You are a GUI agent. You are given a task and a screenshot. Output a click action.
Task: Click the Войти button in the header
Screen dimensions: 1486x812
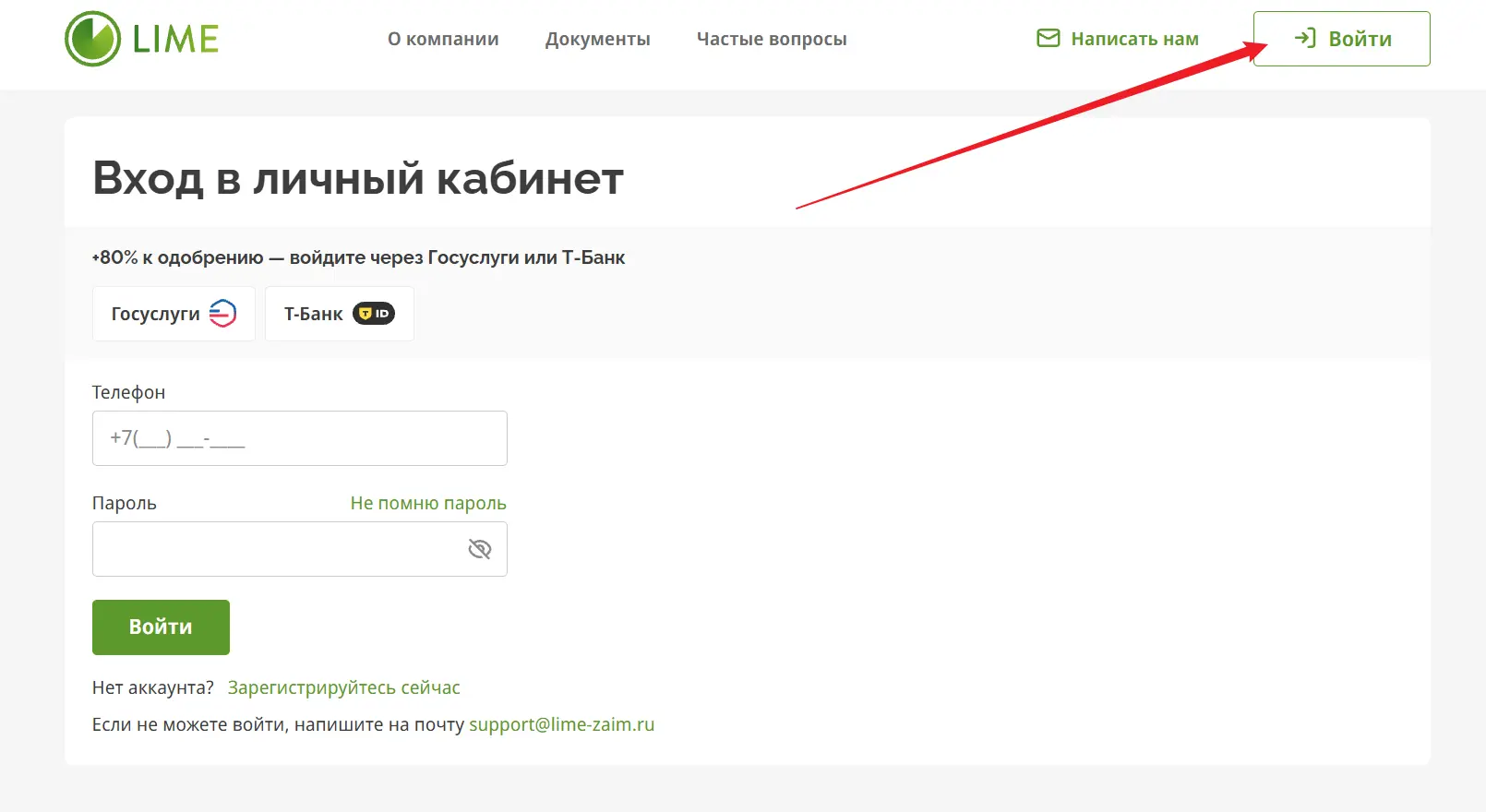click(1342, 39)
